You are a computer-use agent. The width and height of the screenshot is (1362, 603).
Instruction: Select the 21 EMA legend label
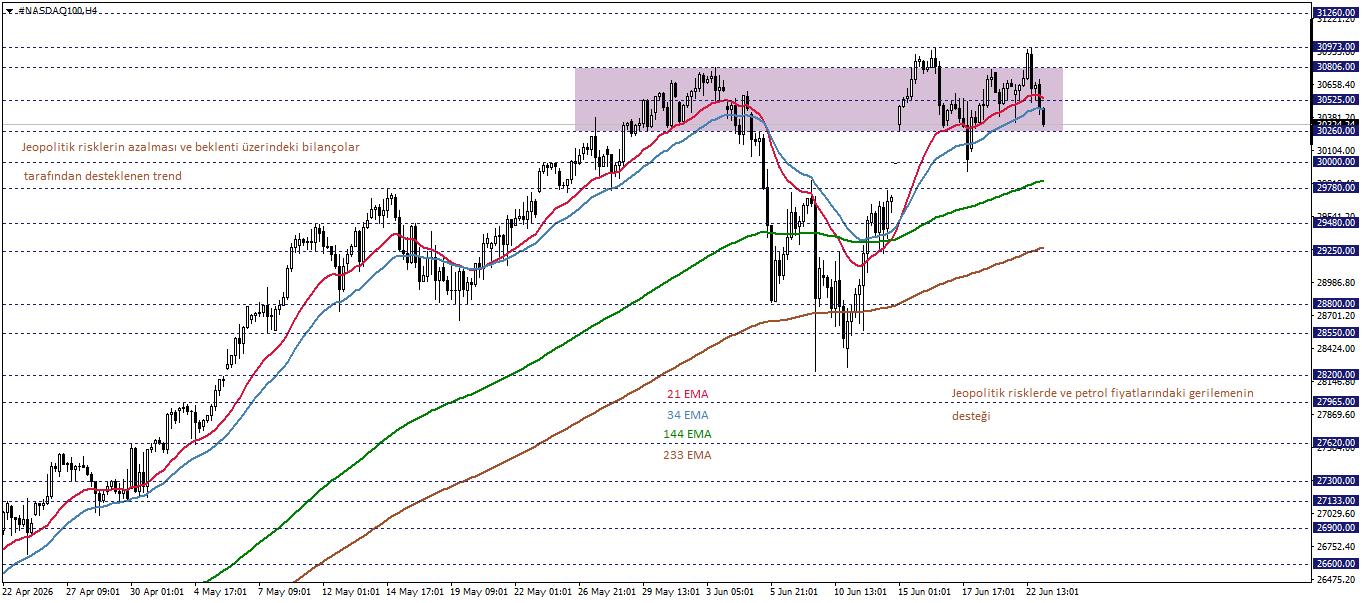click(687, 395)
